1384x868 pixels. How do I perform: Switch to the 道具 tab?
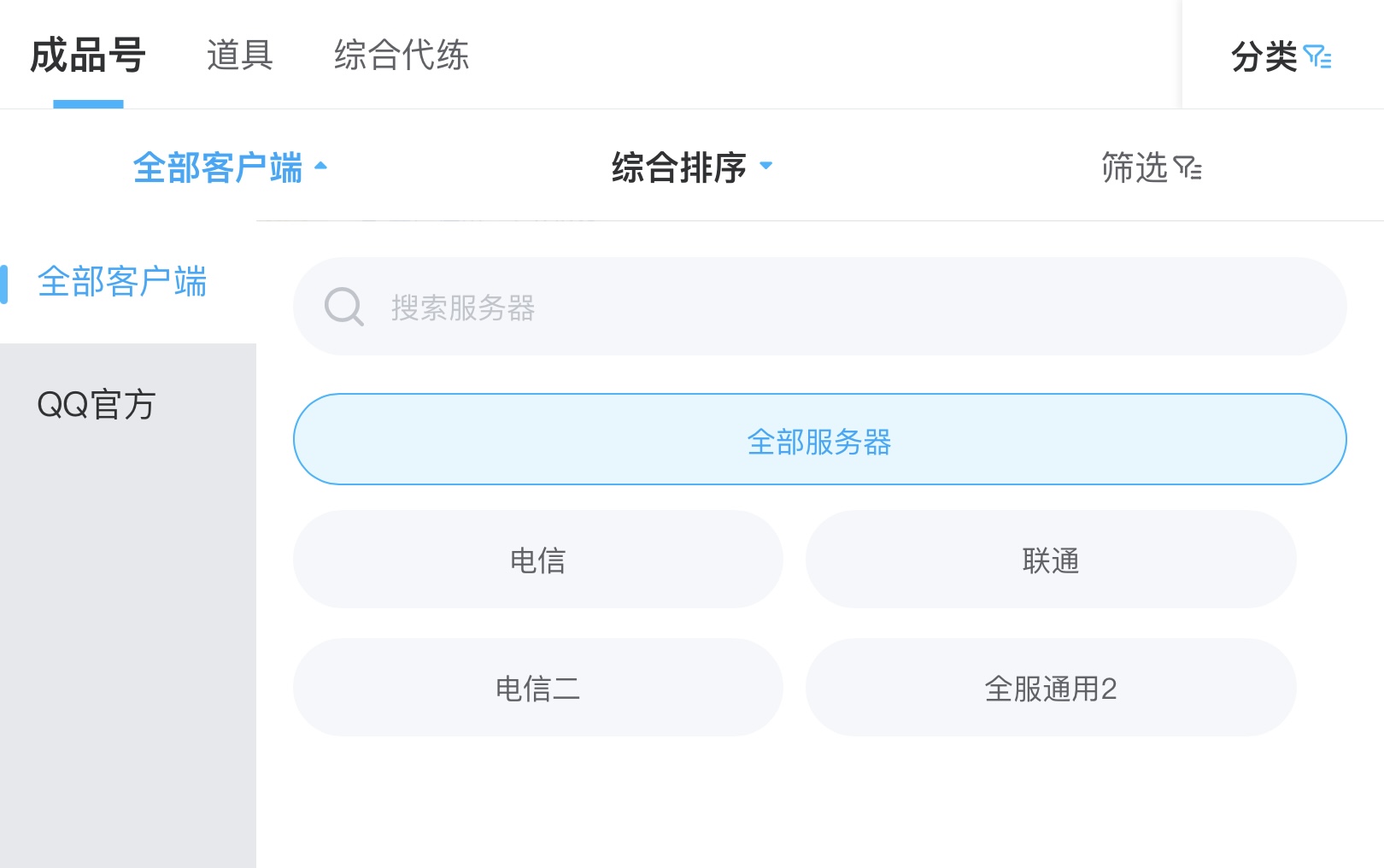pyautogui.click(x=240, y=56)
